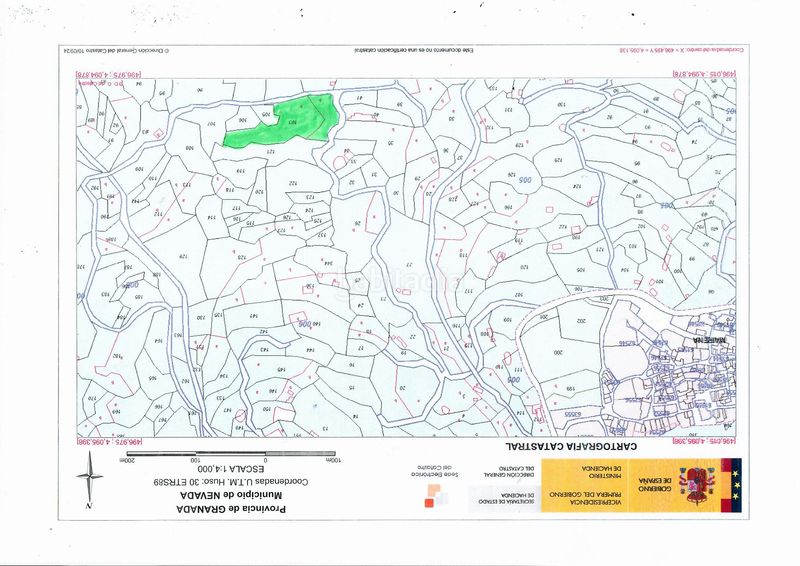This screenshot has height=566, width=800.
Task: Click the Sede Electrónica del Catastro orange logo
Action: (433, 496)
